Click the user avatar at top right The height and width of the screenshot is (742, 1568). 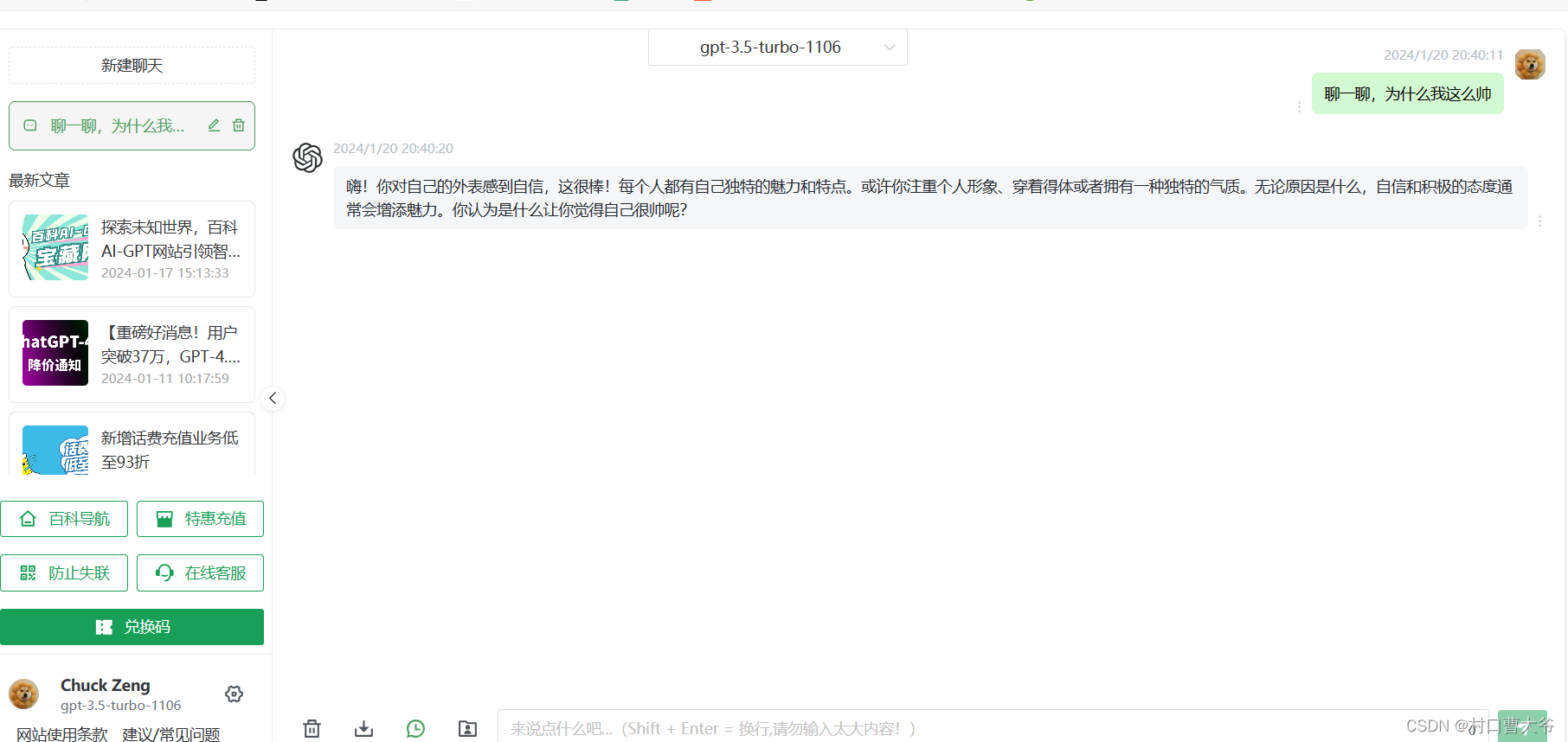[x=1530, y=64]
